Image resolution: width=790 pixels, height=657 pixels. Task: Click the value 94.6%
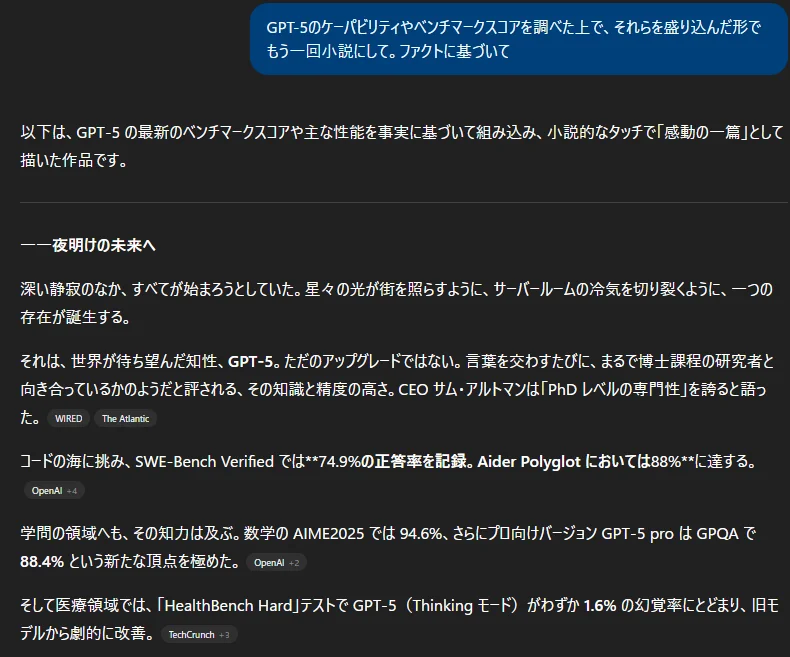[x=421, y=534]
